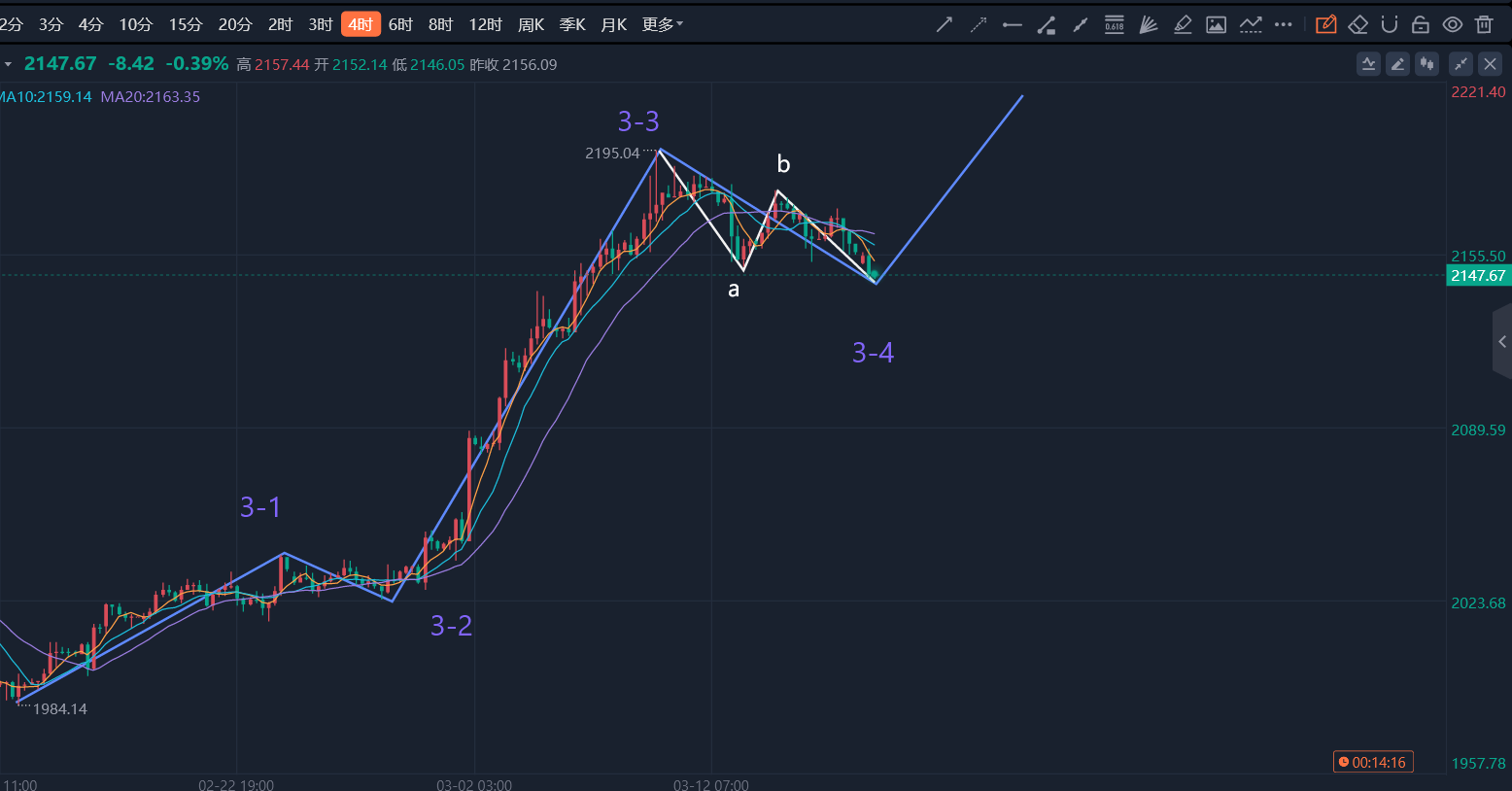Select the 15分 timeframe tab
The width and height of the screenshot is (1512, 791).
[x=186, y=23]
